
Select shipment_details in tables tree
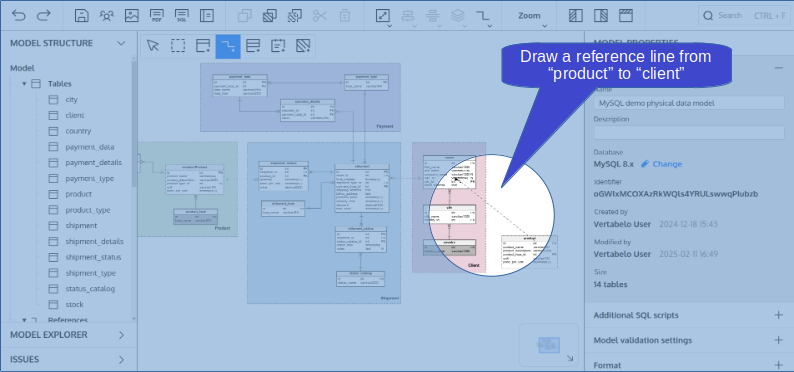point(94,241)
